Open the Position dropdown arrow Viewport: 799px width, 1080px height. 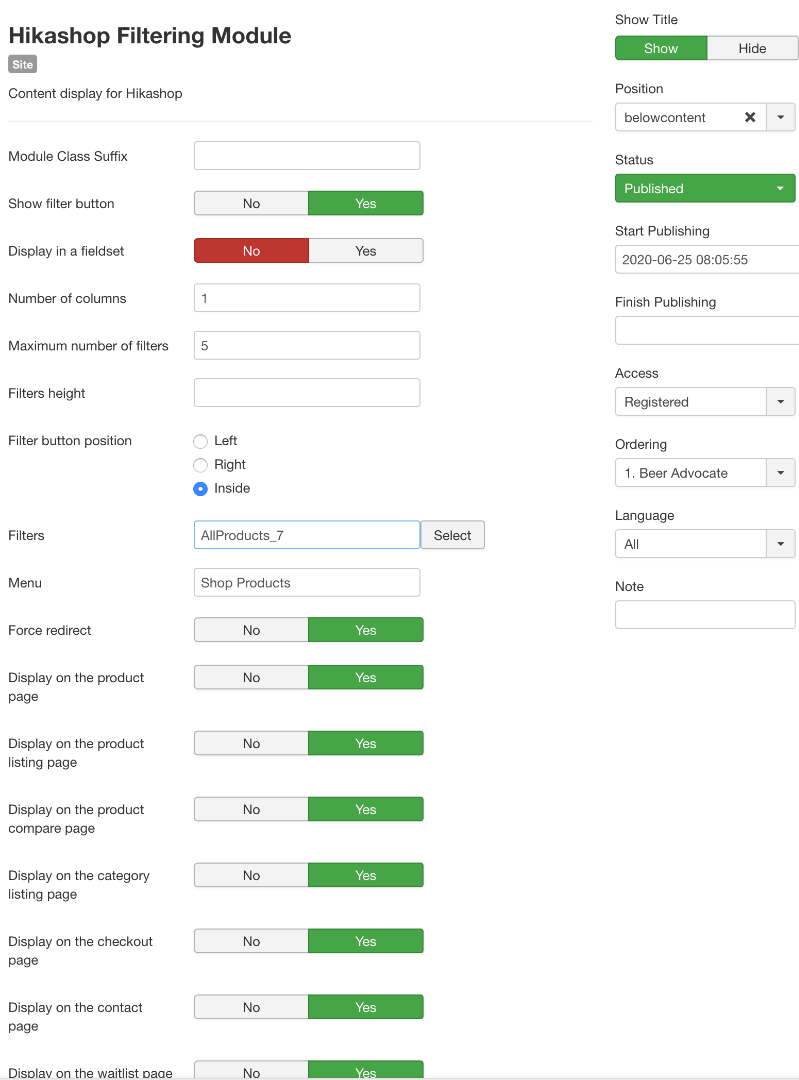pos(781,117)
